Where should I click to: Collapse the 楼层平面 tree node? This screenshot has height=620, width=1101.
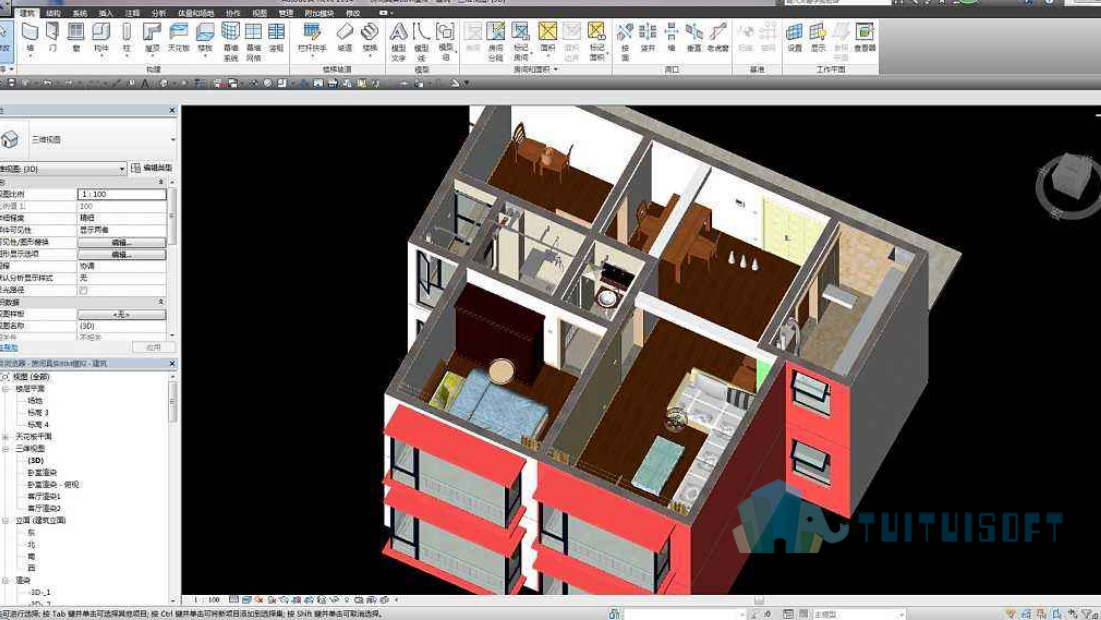pyautogui.click(x=6, y=388)
